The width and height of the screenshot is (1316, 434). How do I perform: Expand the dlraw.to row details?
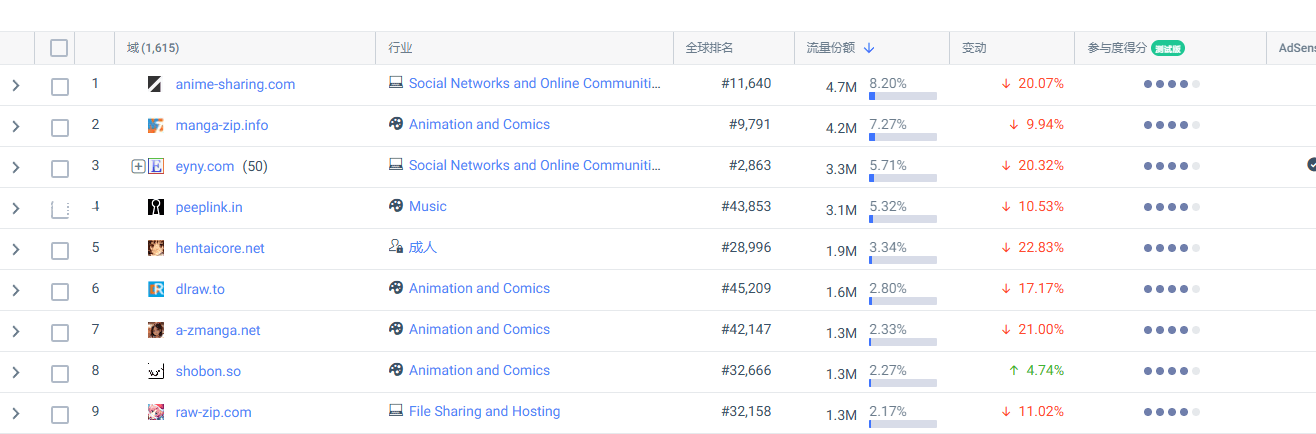click(15, 291)
